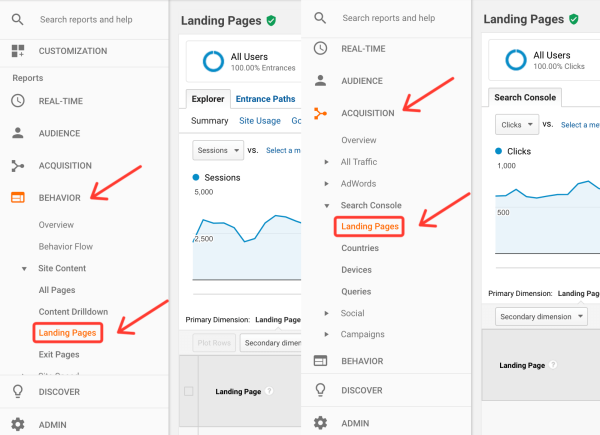Click Select a metric link beside Sessions

click(x=283, y=150)
